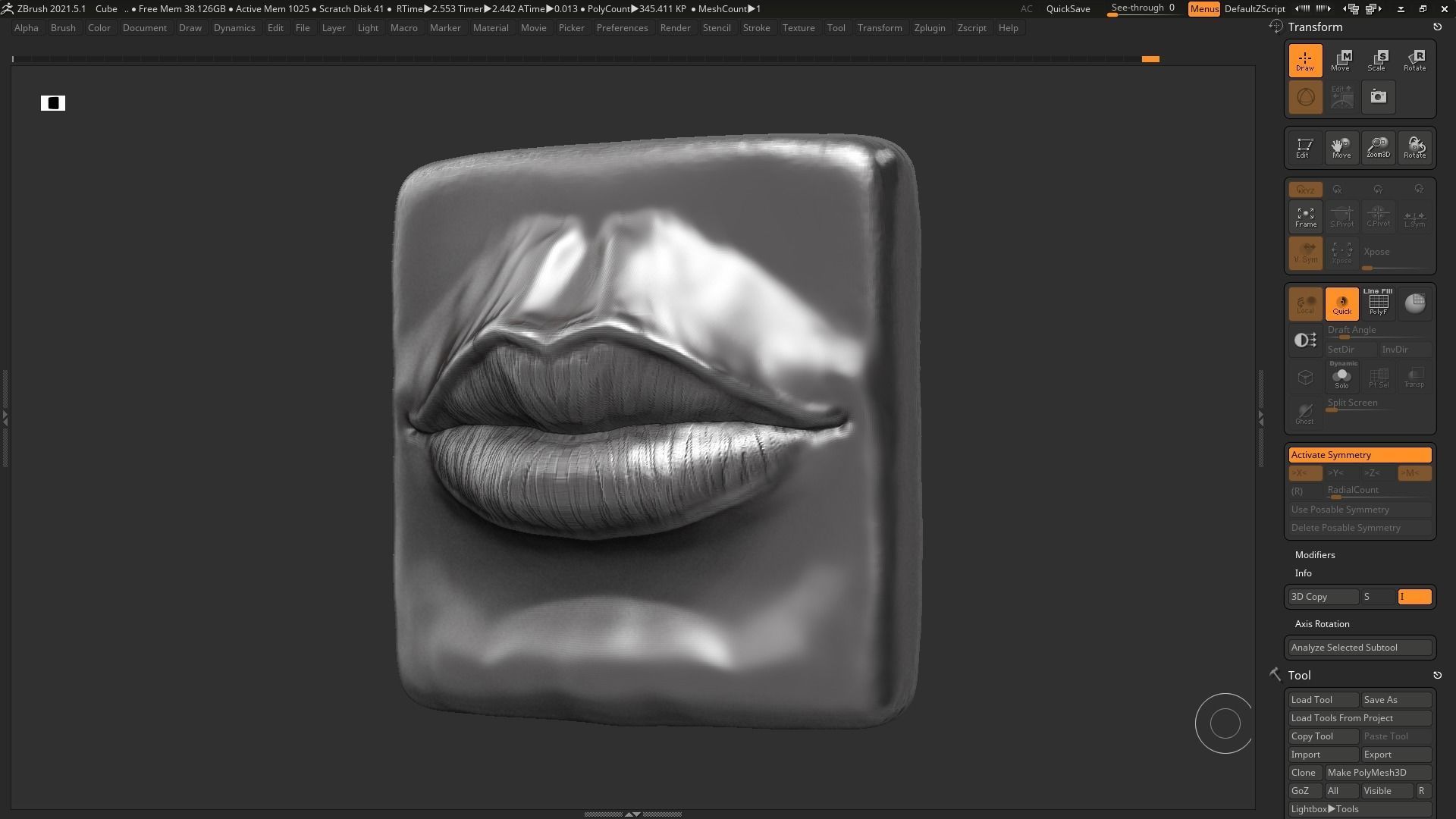
Task: Select the Draw mode button
Action: pos(1304,60)
